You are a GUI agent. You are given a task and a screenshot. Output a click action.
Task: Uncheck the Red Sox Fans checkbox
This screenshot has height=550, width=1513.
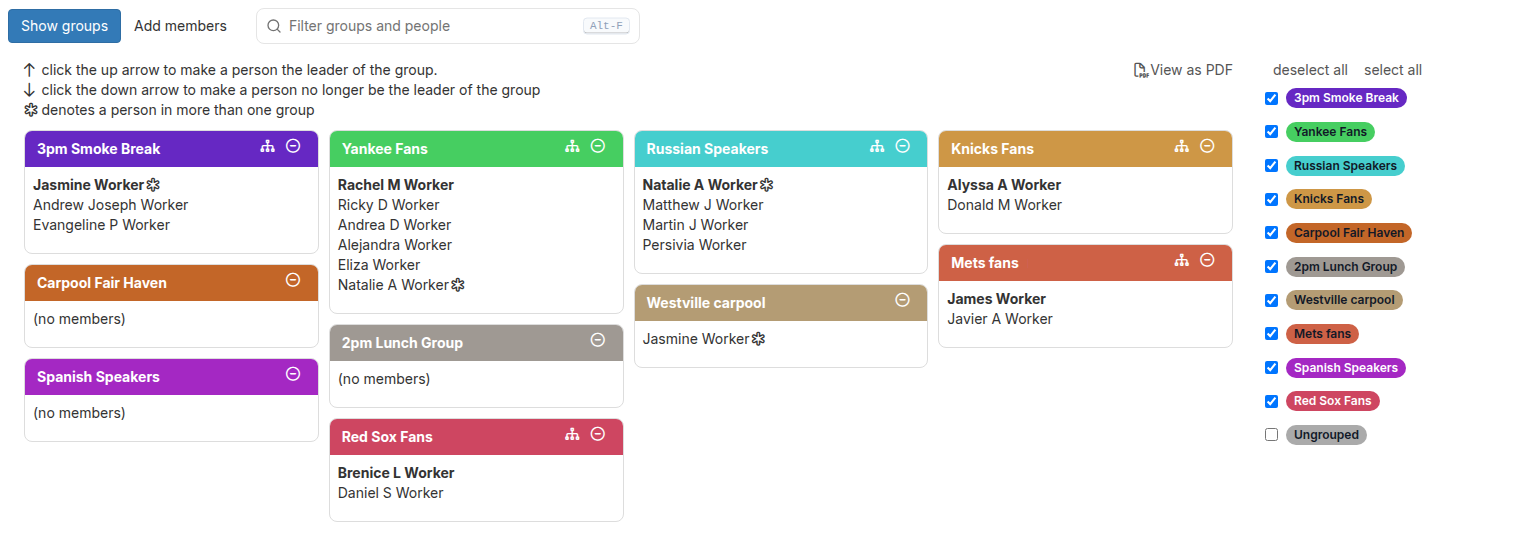click(1271, 401)
